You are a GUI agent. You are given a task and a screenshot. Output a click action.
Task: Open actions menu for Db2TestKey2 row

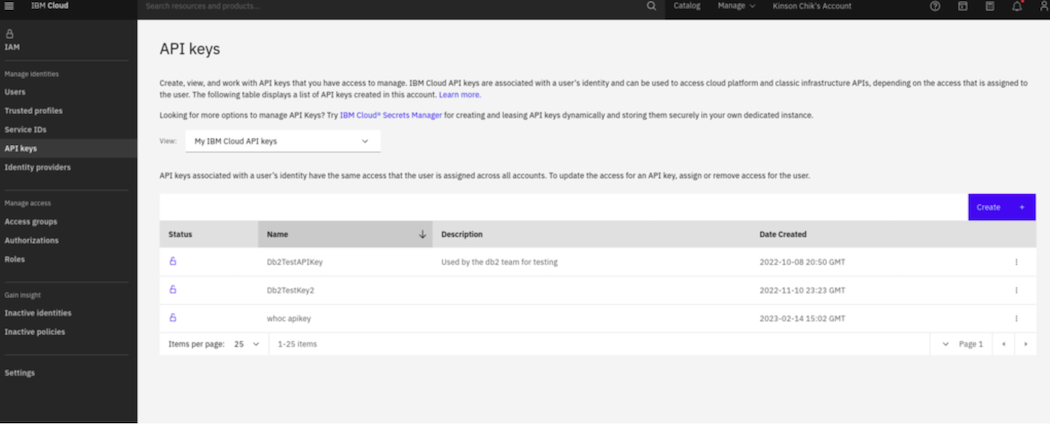click(x=1016, y=290)
